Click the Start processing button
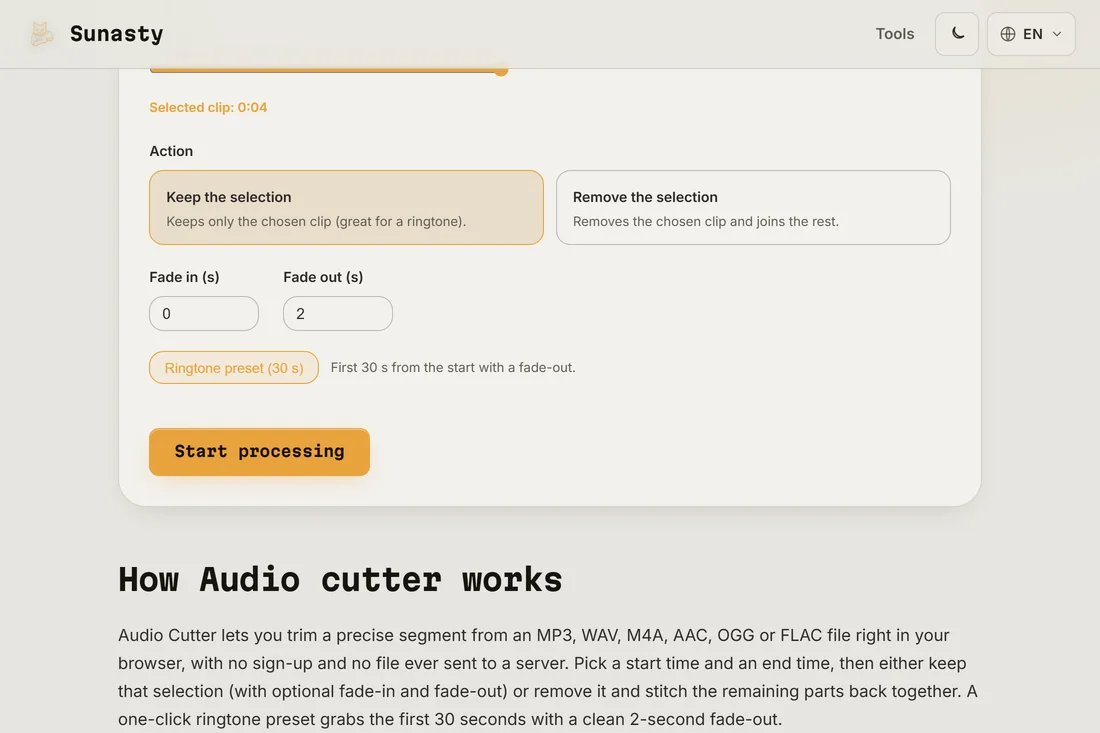Viewport: 1100px width, 733px height. tap(259, 452)
